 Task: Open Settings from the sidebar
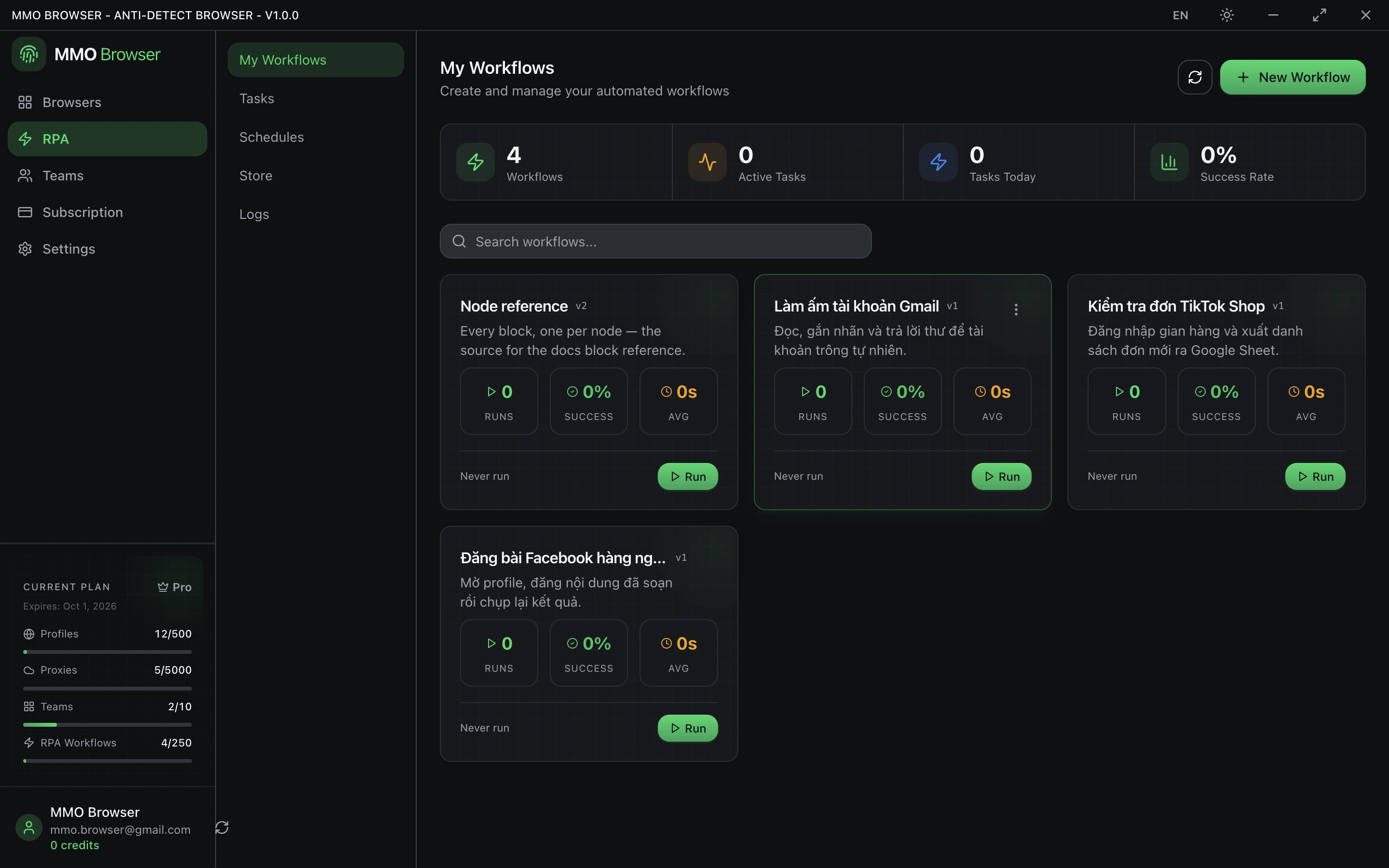coord(108,248)
